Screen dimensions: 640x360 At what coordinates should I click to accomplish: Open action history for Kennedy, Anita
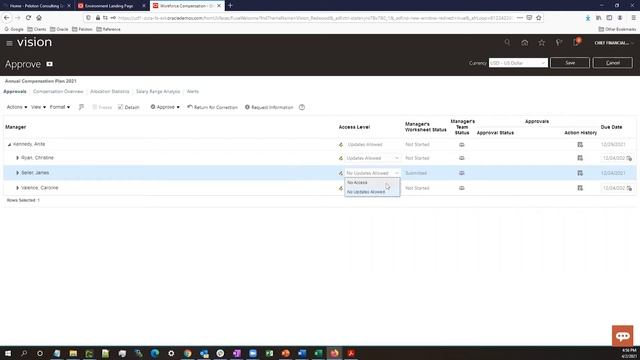(580, 145)
